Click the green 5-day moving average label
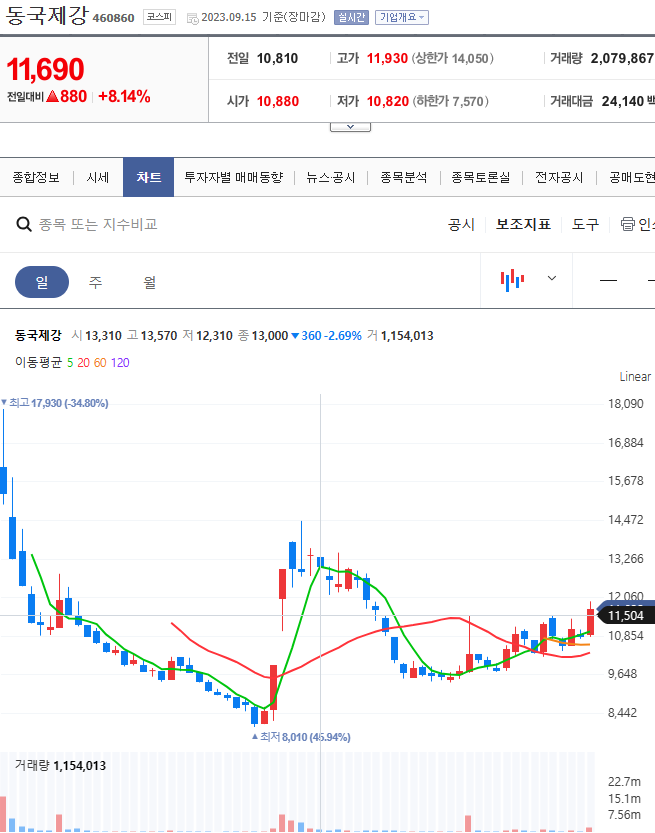The height and width of the screenshot is (833, 655). (70, 363)
